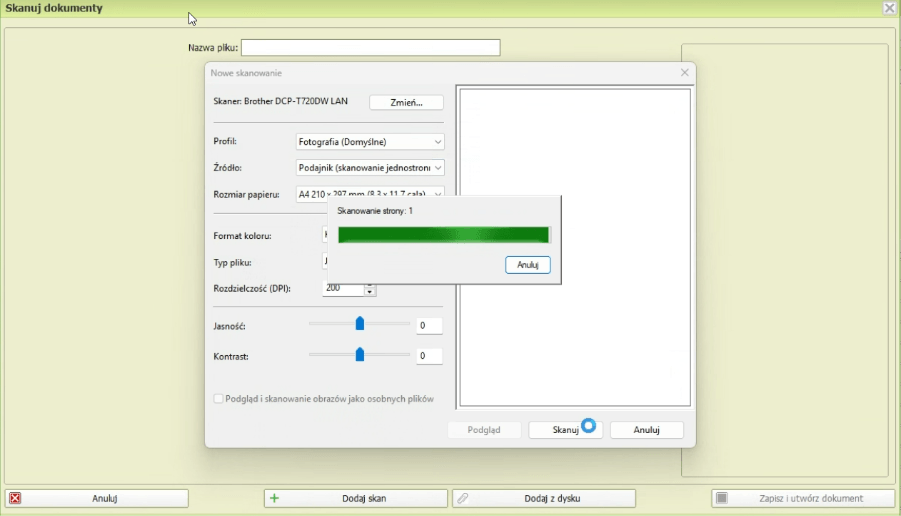Click the red X icon on bottom Anuluj

[x=15, y=498]
